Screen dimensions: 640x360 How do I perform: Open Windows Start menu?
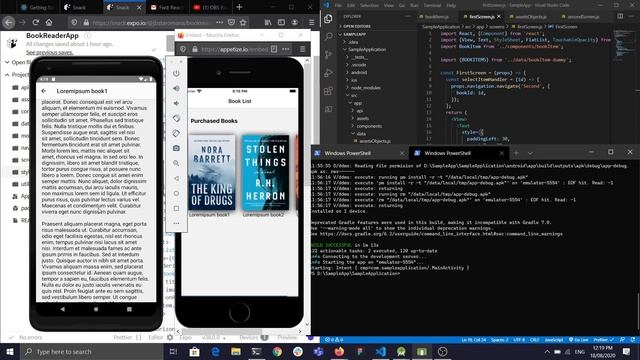tap(10, 351)
